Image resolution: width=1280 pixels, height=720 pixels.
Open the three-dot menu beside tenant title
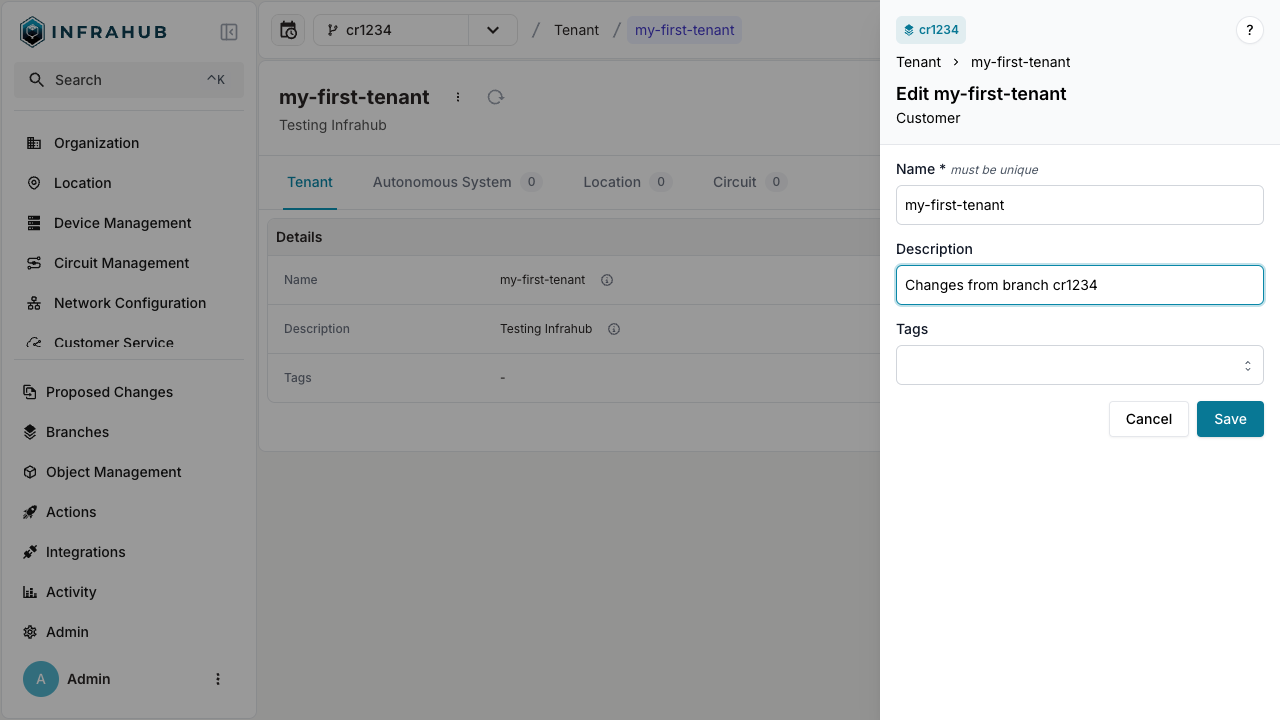pos(458,97)
